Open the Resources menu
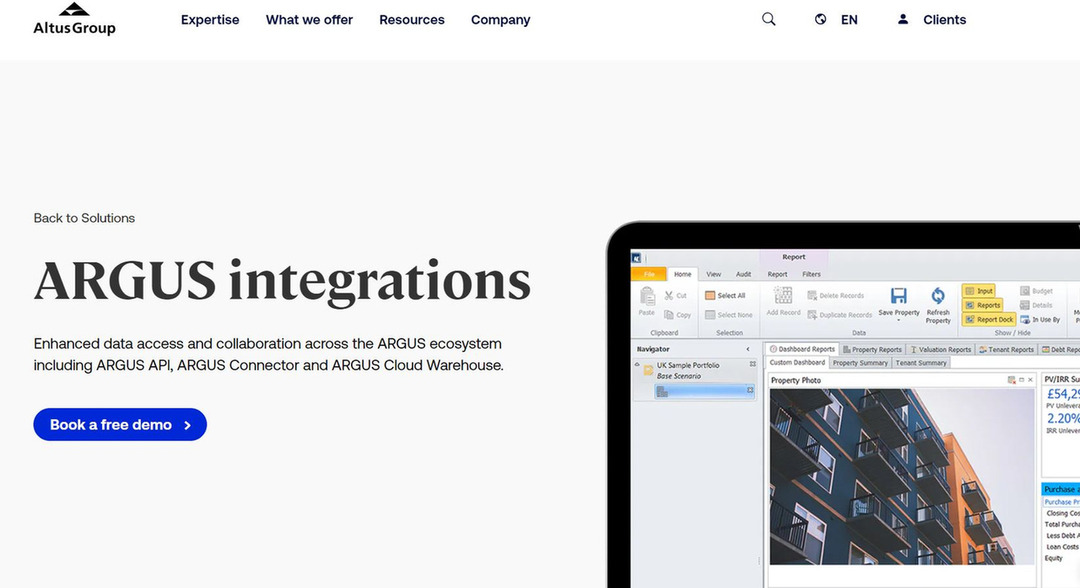 (412, 20)
